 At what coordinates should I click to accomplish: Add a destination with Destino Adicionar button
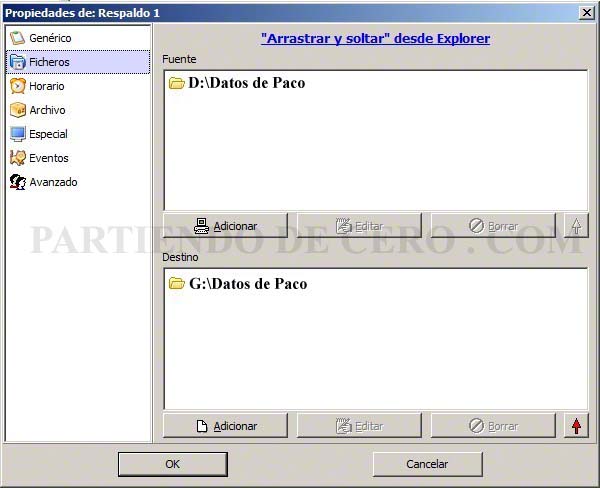pyautogui.click(x=225, y=426)
